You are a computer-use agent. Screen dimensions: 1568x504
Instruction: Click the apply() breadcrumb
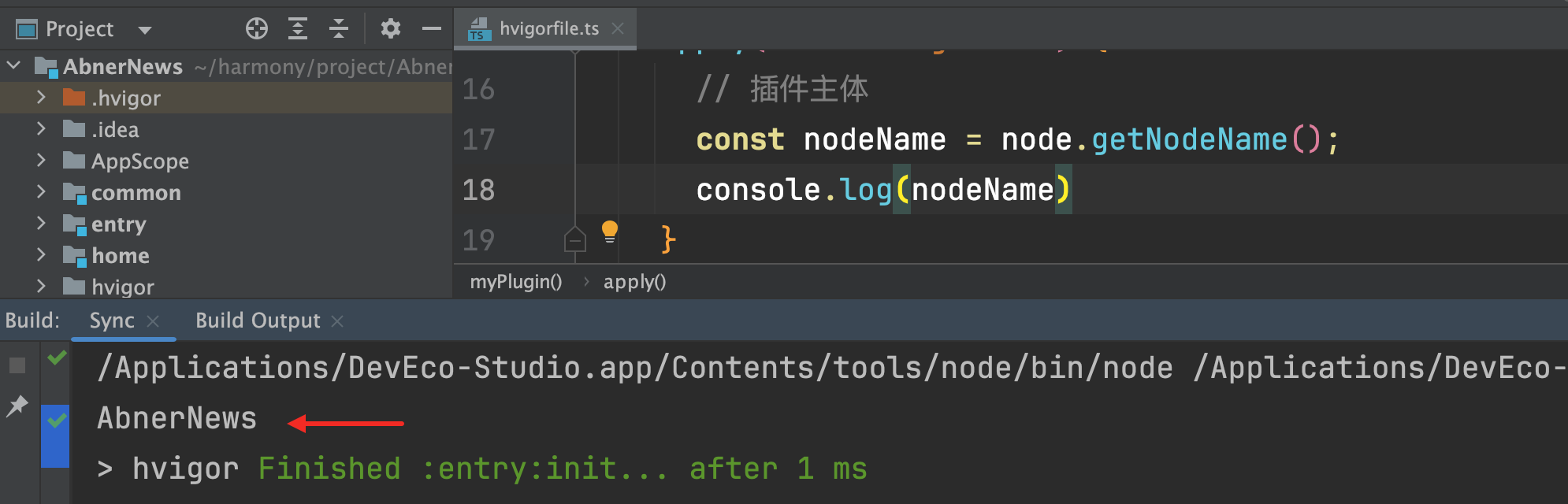[635, 282]
